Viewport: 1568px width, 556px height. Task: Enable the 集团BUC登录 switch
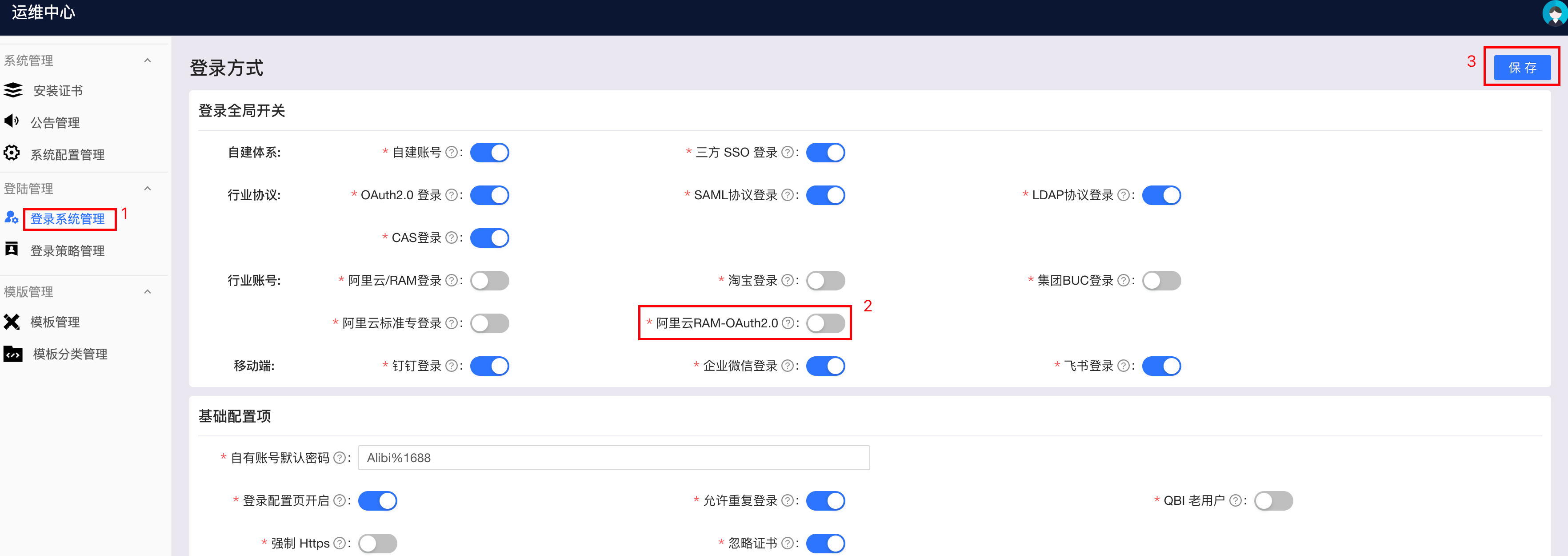coord(1161,280)
